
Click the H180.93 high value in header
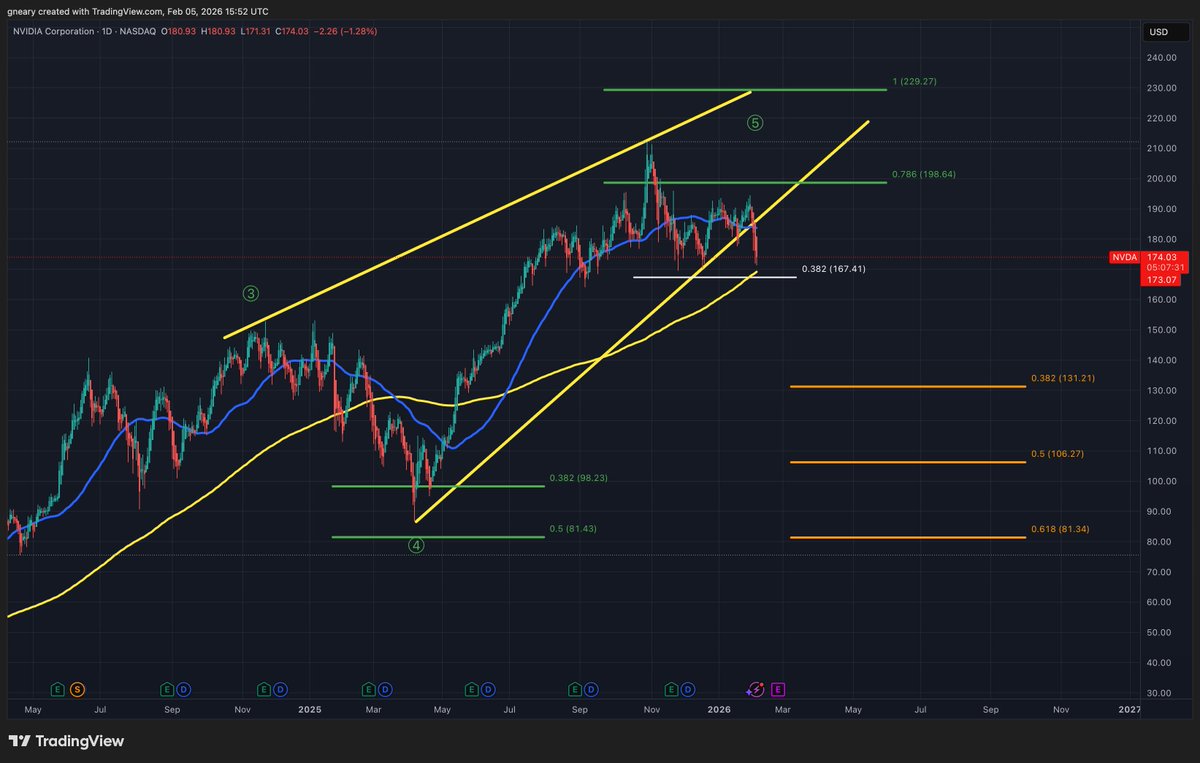pyautogui.click(x=220, y=32)
